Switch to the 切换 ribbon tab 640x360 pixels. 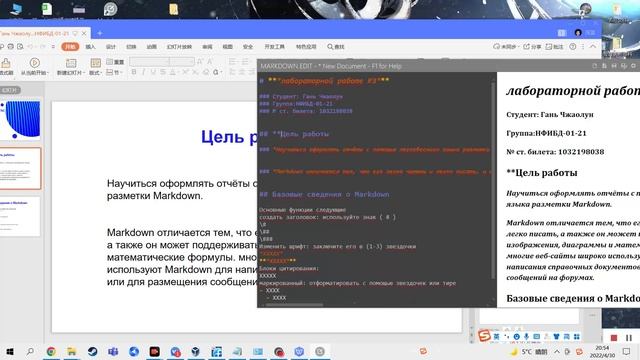[131, 47]
